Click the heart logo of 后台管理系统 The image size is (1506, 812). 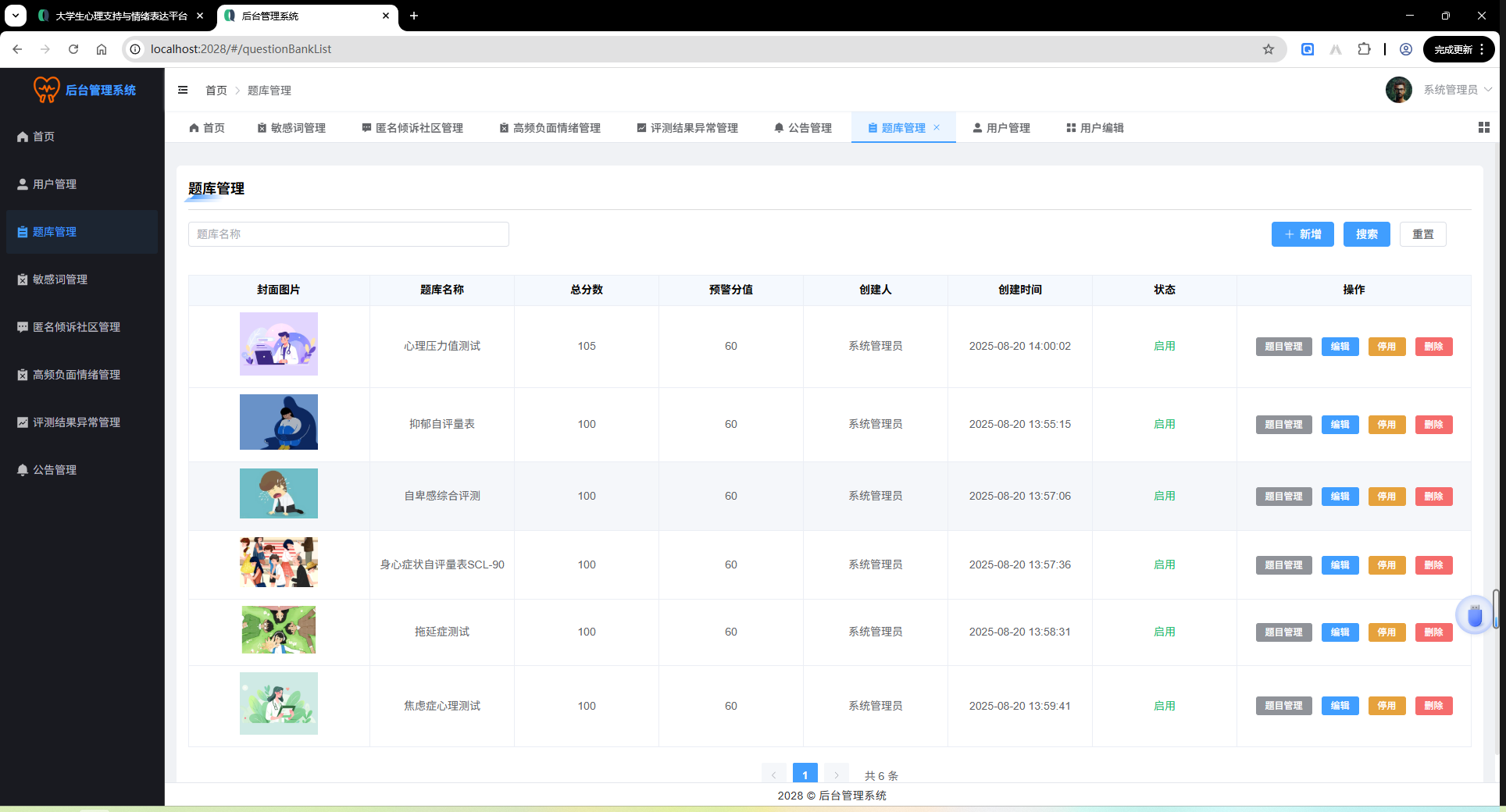pyautogui.click(x=46, y=90)
